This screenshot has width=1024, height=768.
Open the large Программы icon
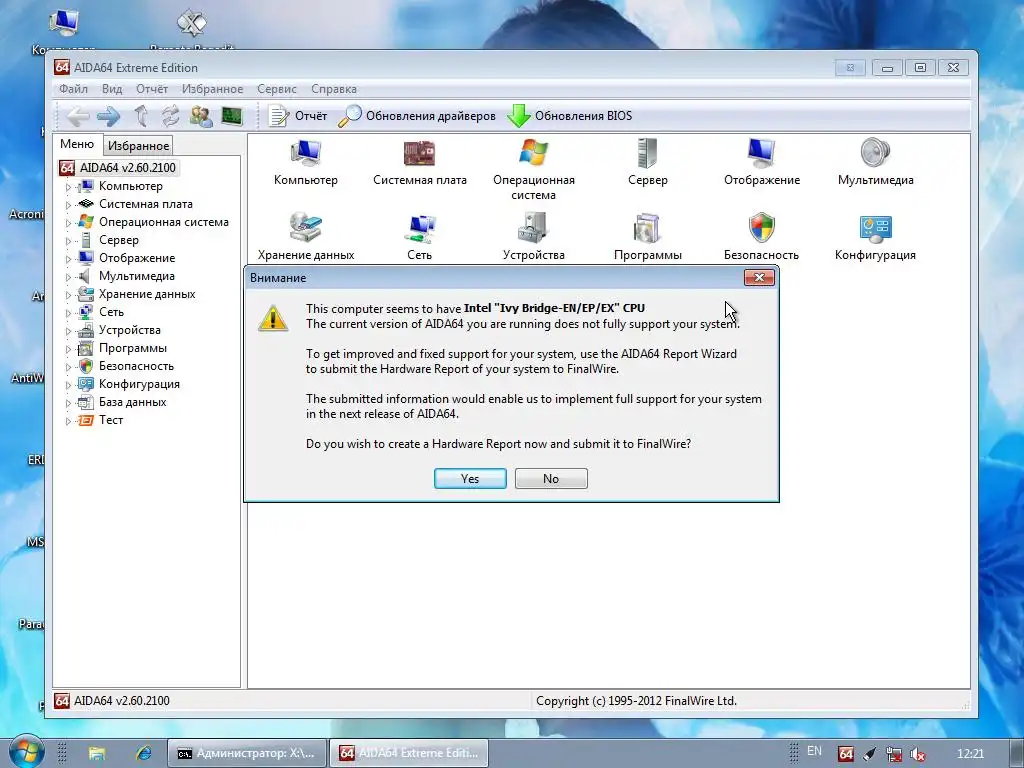pyautogui.click(x=647, y=237)
